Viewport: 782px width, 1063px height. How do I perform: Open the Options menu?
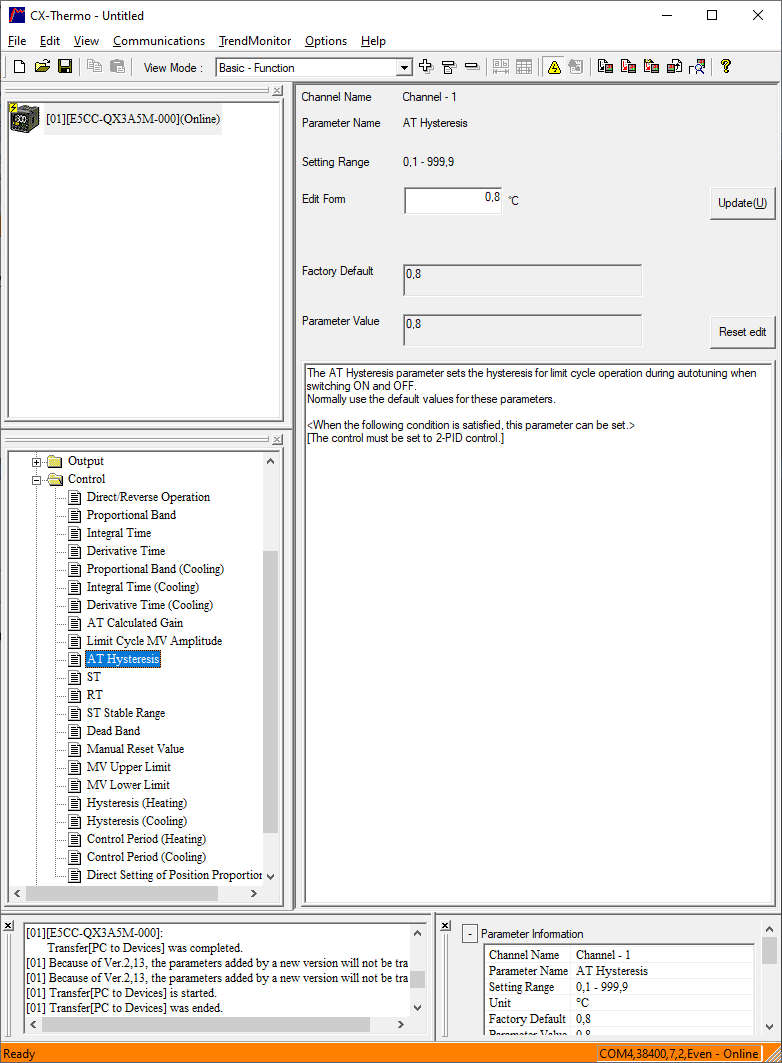click(x=326, y=41)
